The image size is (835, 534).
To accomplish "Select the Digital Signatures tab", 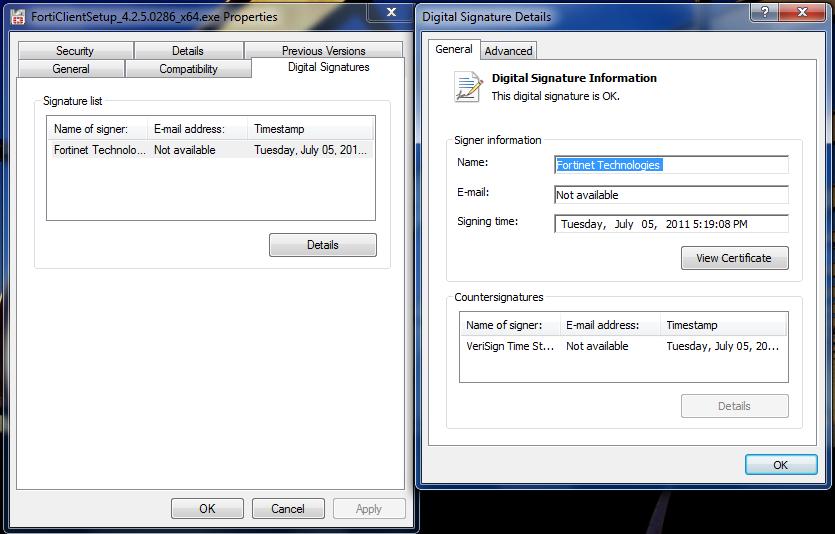I will click(329, 67).
